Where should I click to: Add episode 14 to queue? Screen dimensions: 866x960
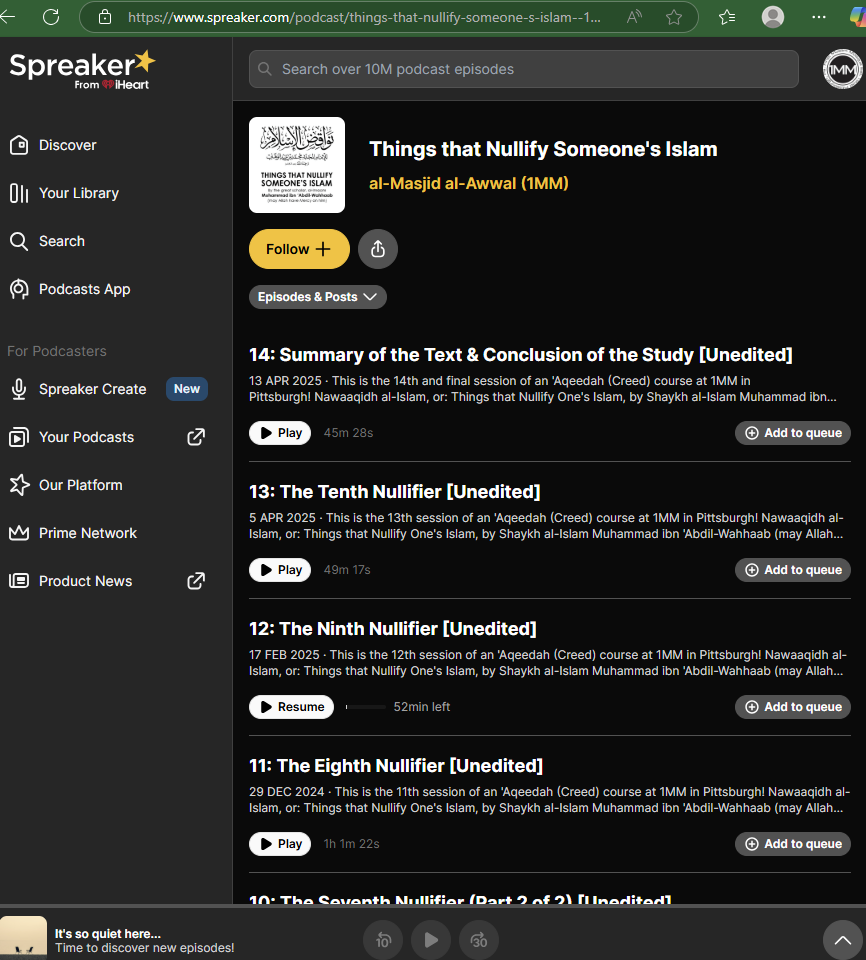tap(793, 433)
